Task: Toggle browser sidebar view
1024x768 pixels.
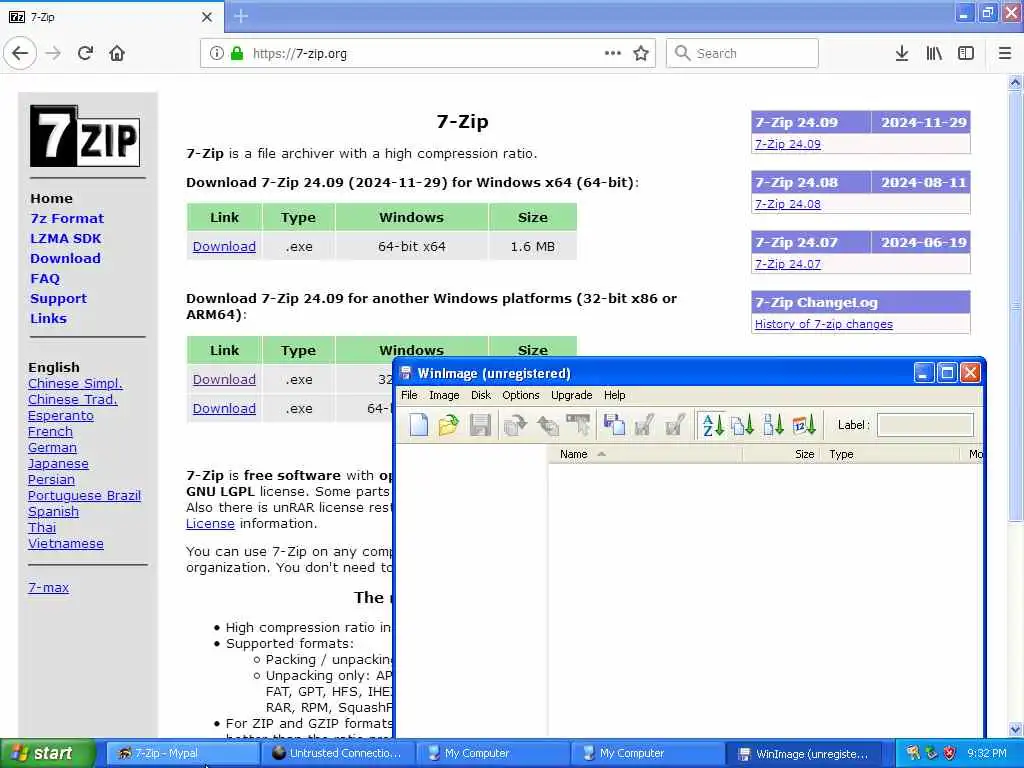Action: 966,54
